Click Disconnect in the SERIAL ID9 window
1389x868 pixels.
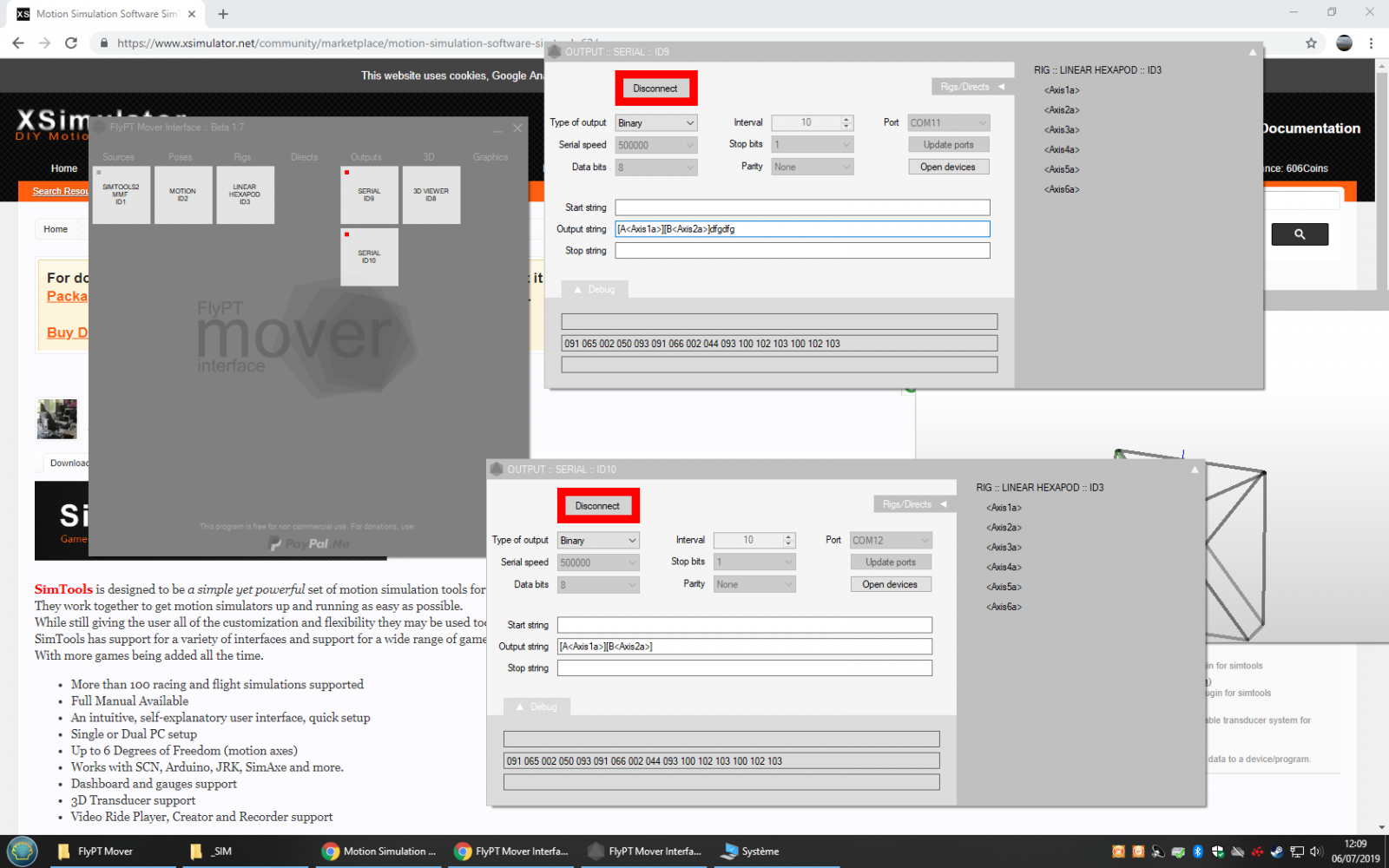tap(655, 89)
